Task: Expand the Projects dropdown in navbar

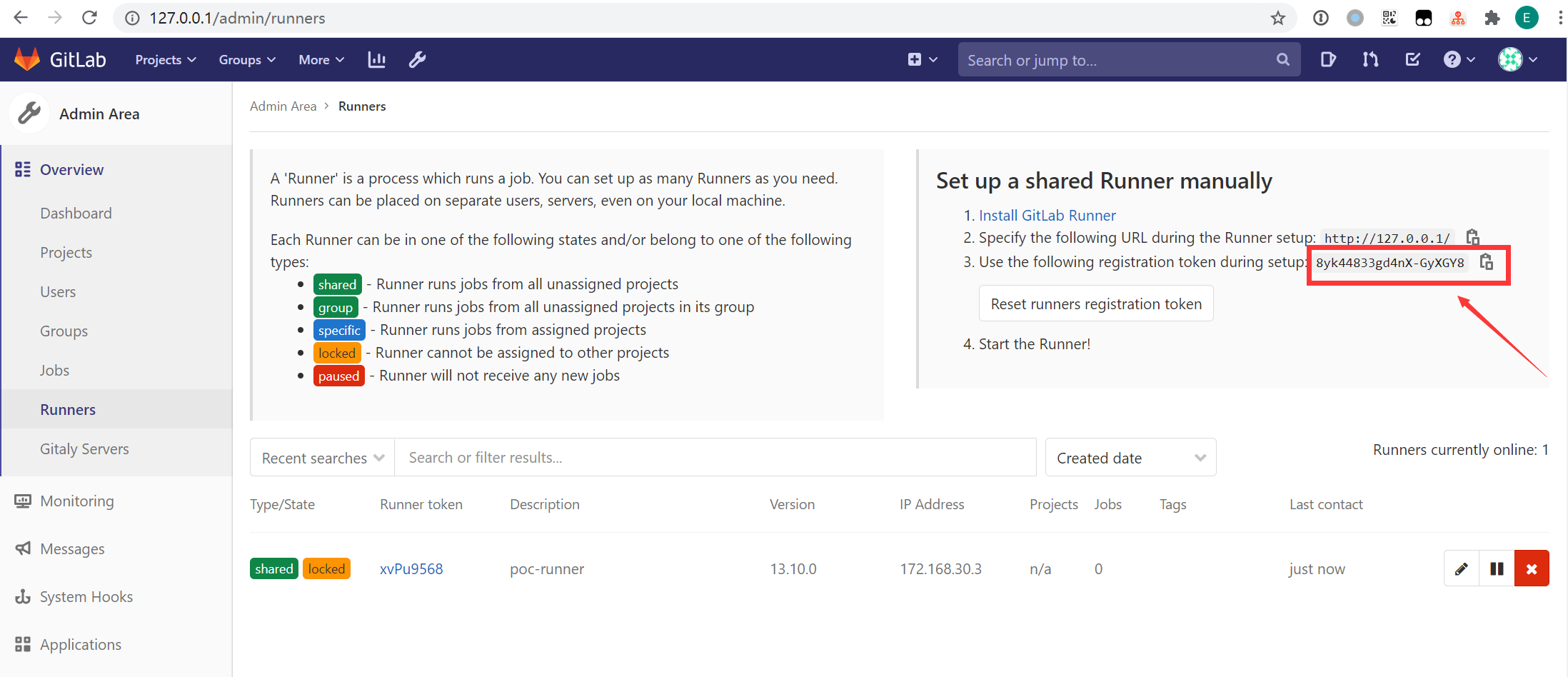Action: pos(166,60)
